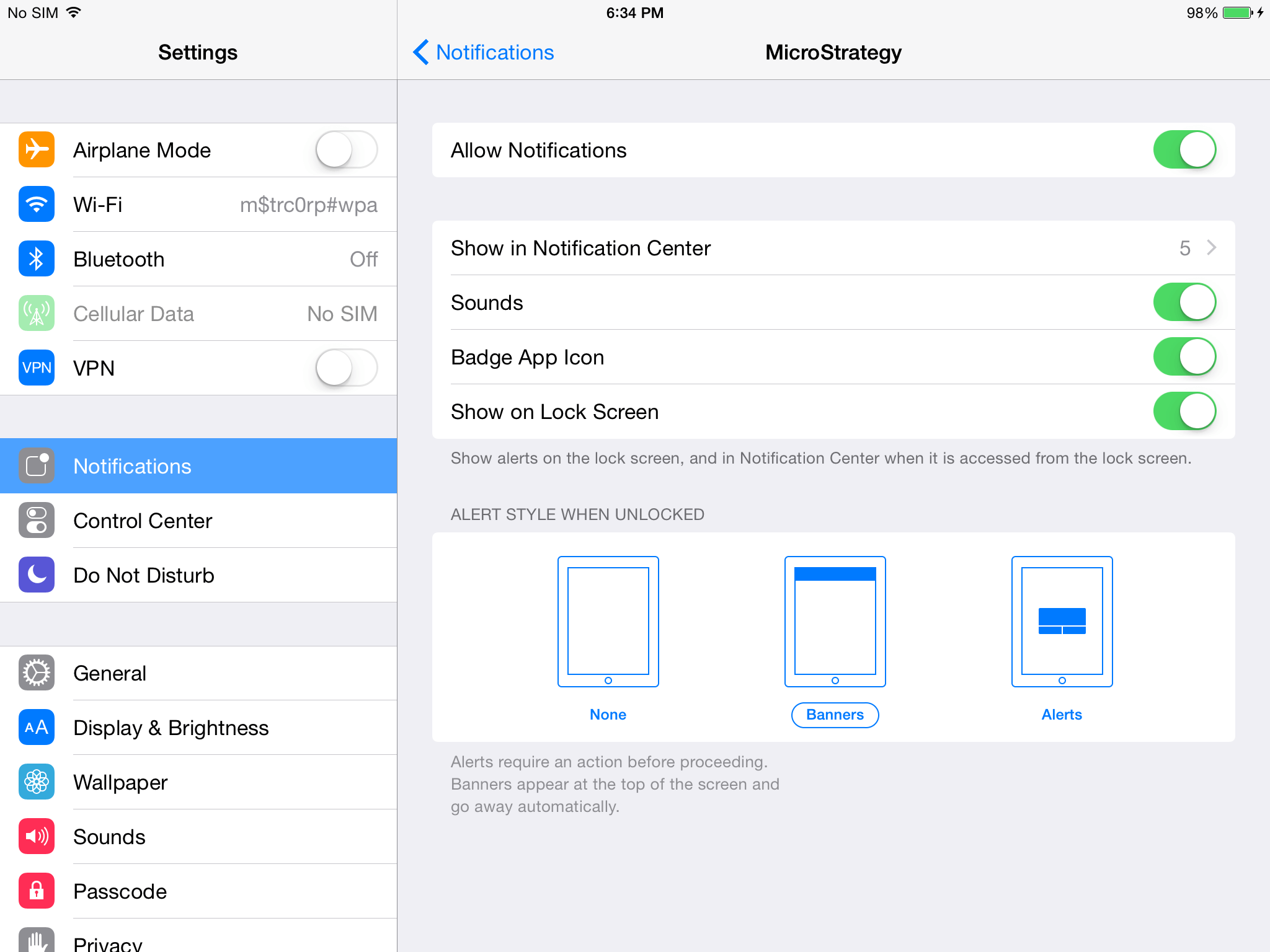This screenshot has height=952, width=1270.
Task: Tap the number 5 in Notification Center row
Action: [x=1184, y=248]
